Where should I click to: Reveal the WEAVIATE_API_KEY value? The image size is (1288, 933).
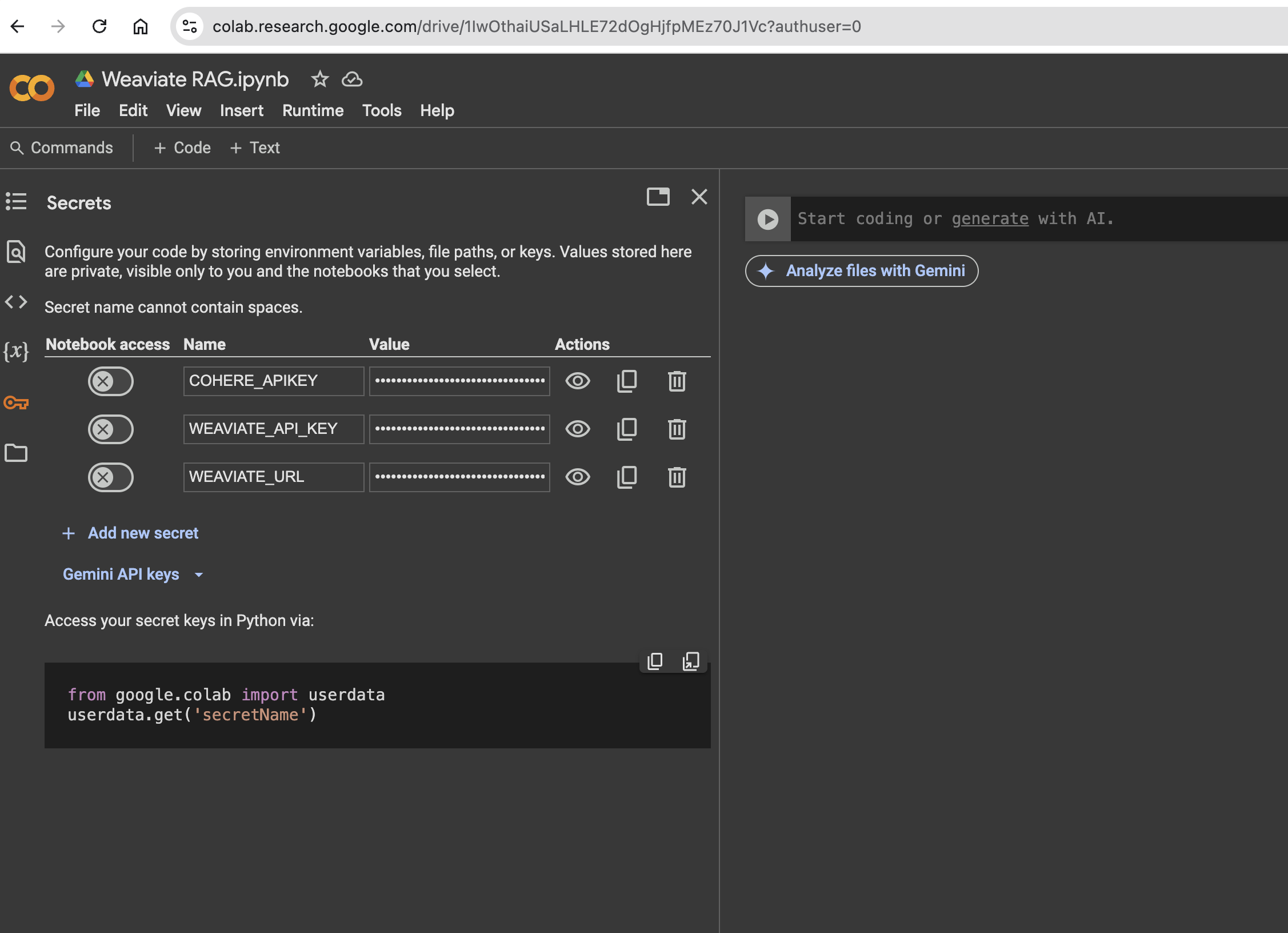point(578,429)
